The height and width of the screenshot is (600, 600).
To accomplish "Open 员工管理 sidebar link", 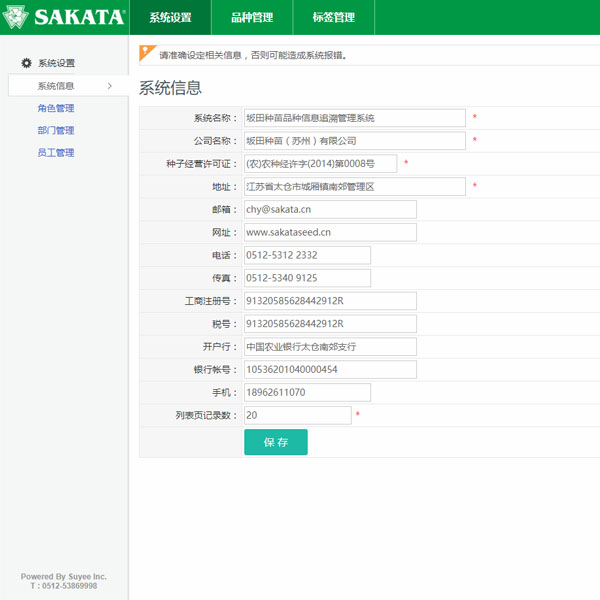I will [56, 153].
